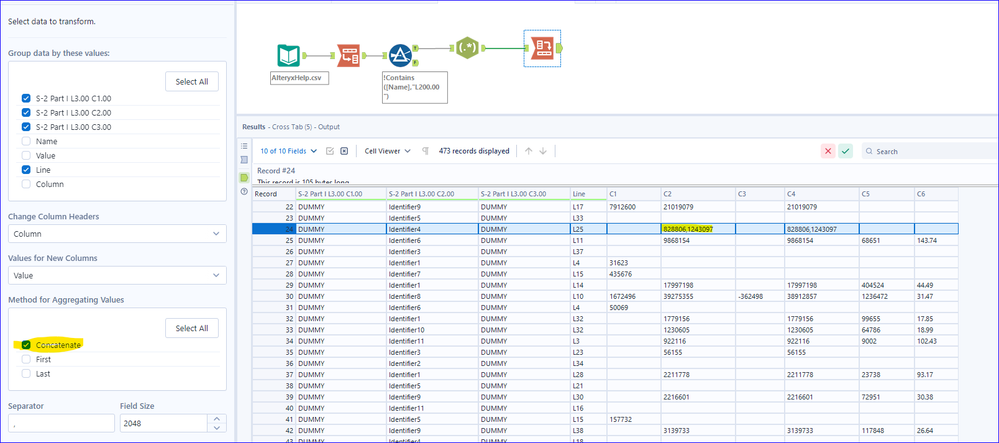
Task: Go to the next record with down arrow
Action: 543,151
